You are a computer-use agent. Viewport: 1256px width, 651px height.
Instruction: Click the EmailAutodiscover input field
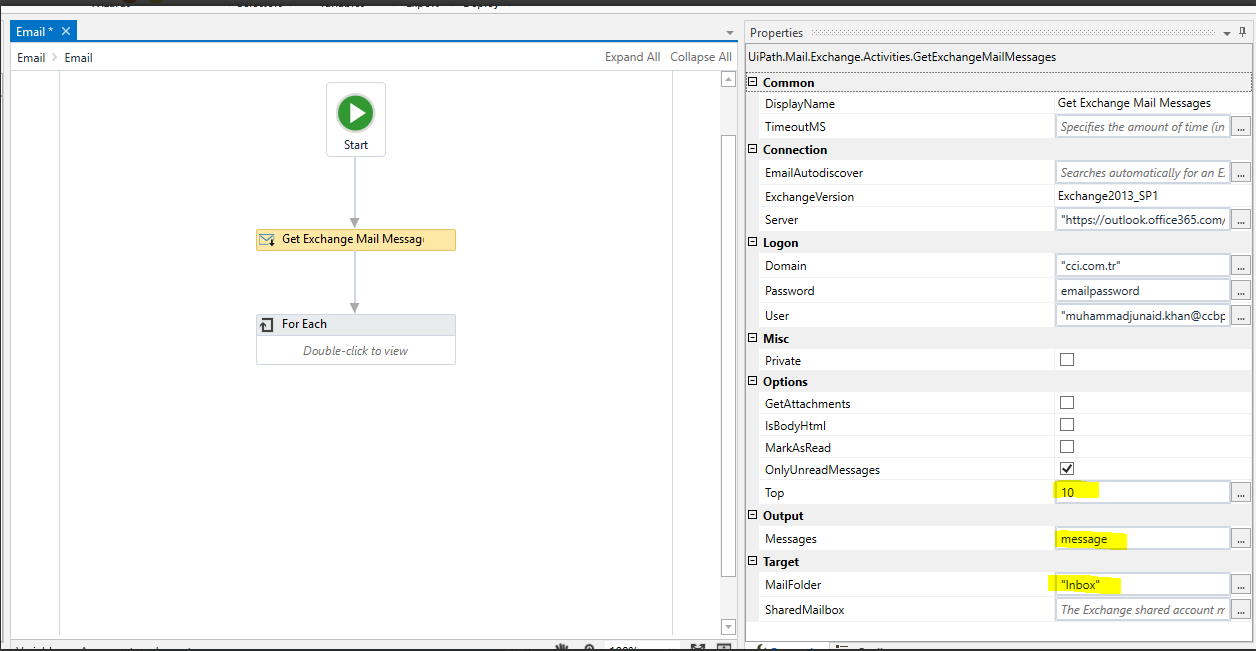point(1142,173)
